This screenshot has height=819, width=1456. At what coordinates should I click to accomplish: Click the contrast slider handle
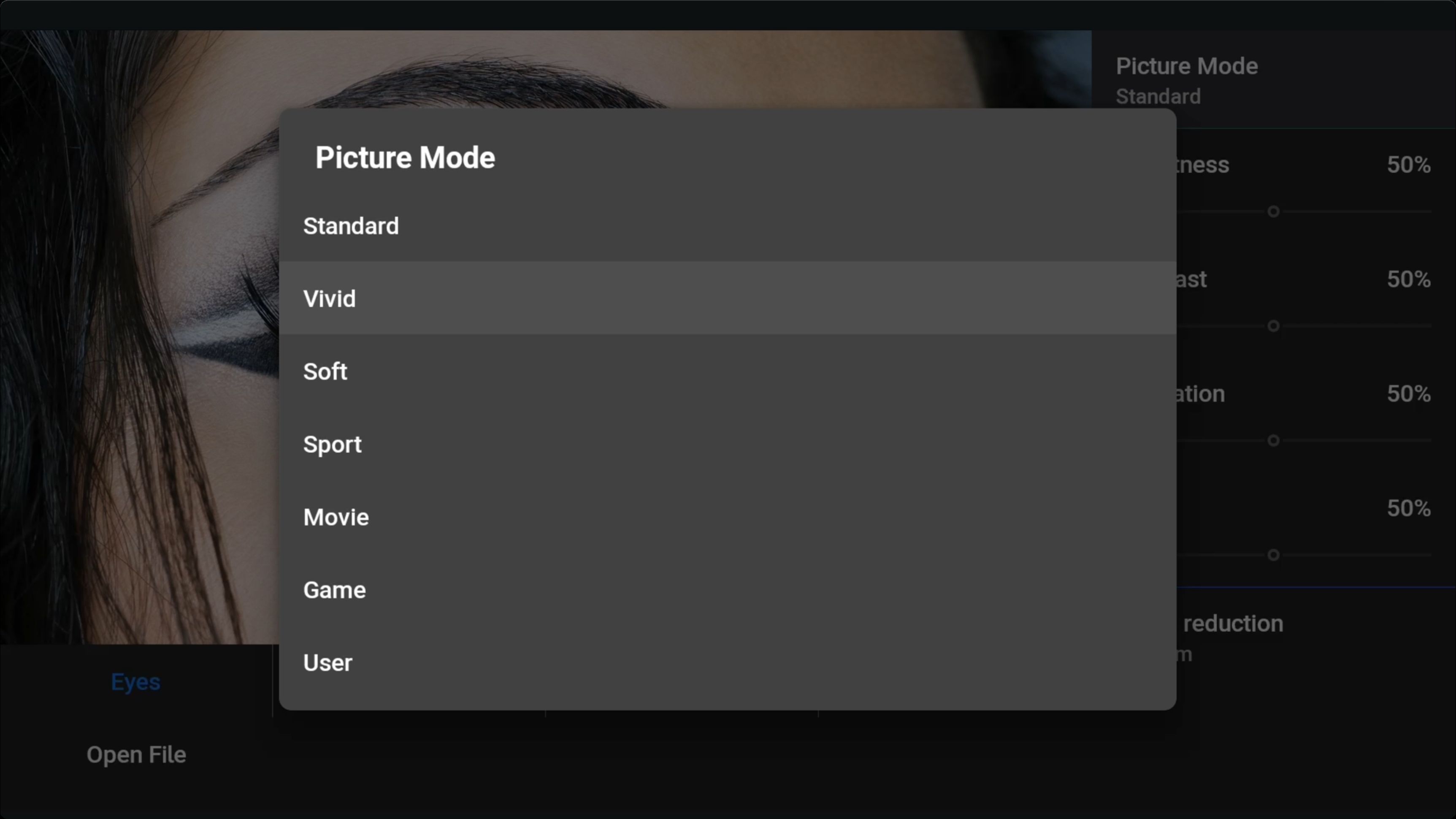pyautogui.click(x=1273, y=326)
